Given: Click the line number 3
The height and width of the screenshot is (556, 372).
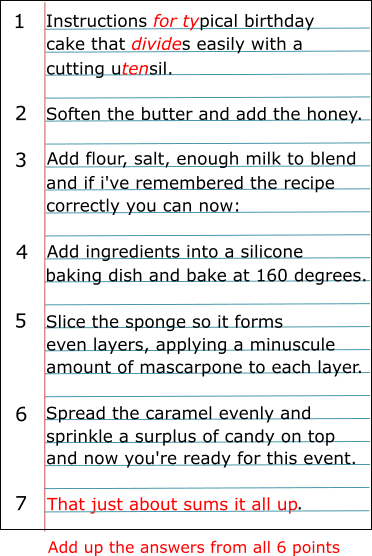Looking at the screenshot, I should pyautogui.click(x=21, y=160).
